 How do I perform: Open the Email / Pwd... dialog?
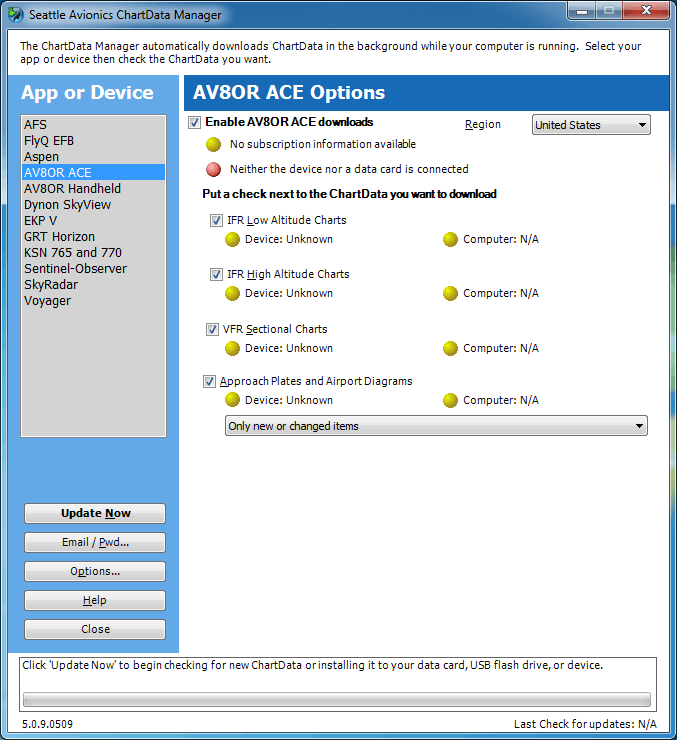coord(95,542)
